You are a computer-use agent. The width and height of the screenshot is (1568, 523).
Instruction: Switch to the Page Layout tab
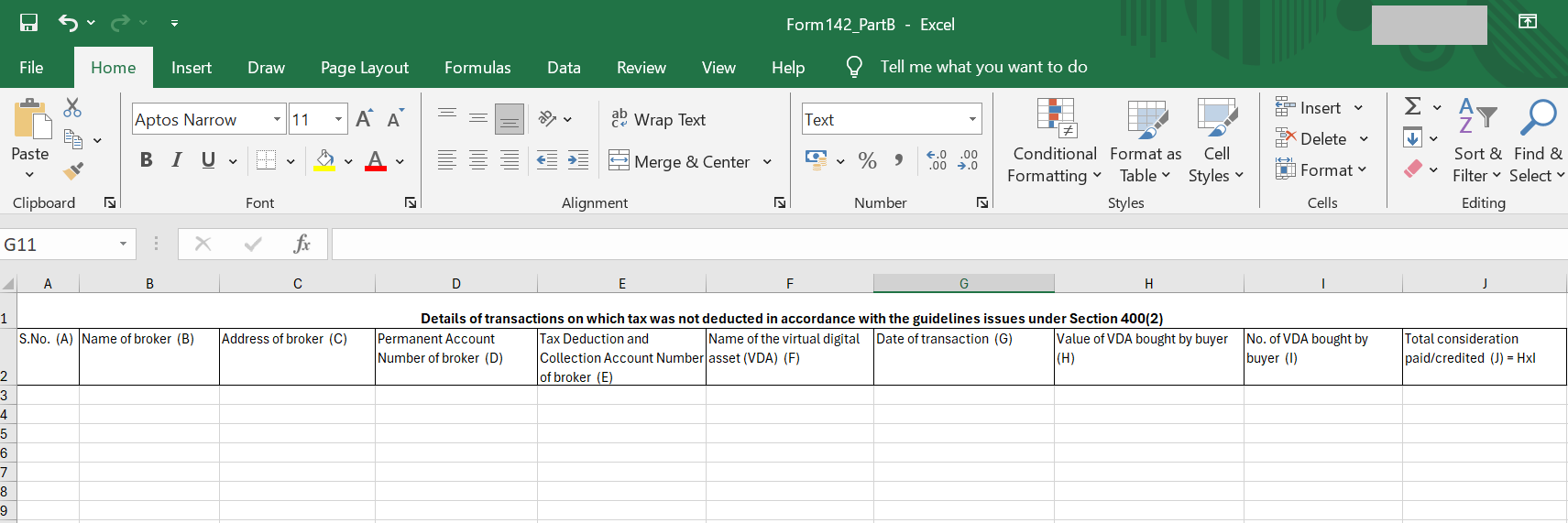click(x=365, y=67)
